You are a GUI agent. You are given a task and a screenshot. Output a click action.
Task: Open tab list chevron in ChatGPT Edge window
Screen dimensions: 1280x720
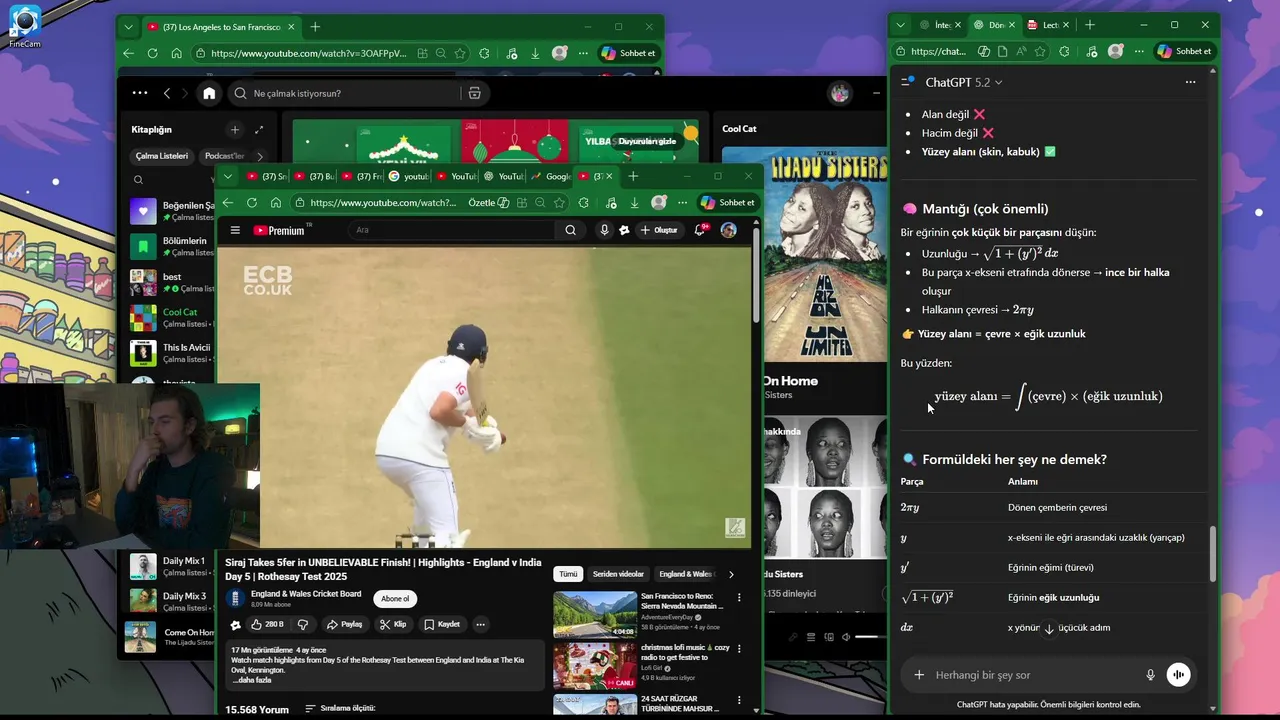tap(900, 25)
